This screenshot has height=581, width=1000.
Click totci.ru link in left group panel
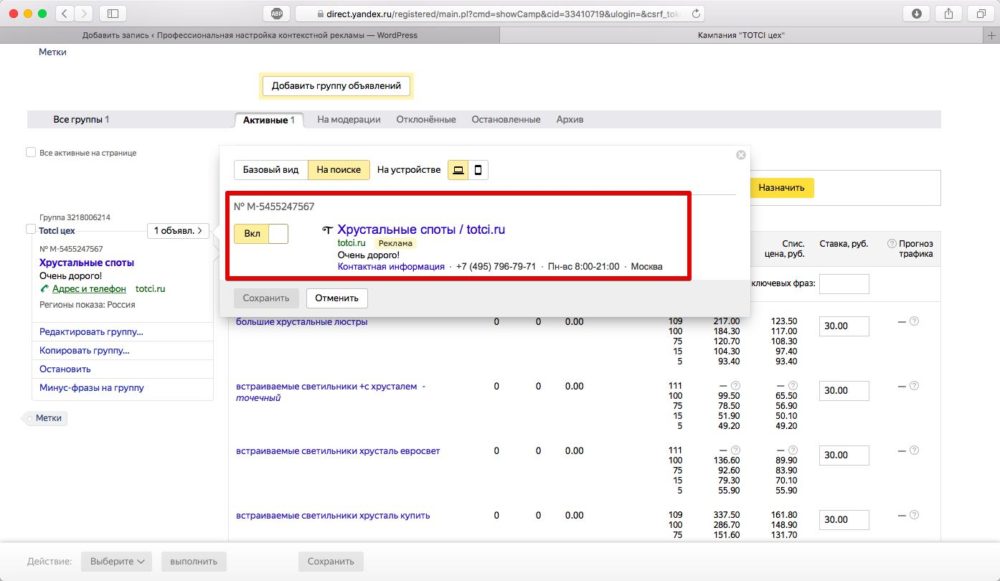150,289
